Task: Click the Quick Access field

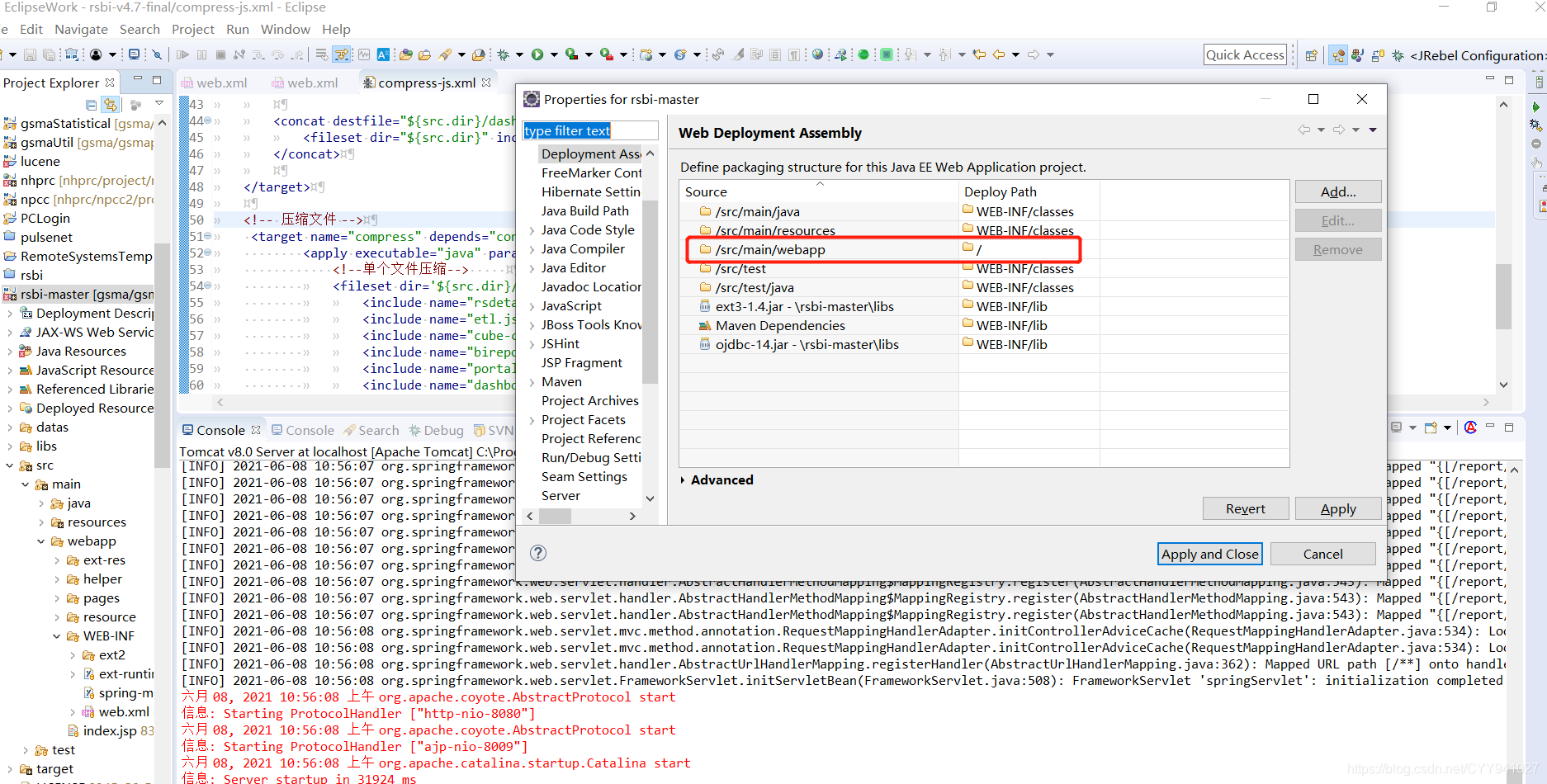Action: (1245, 54)
